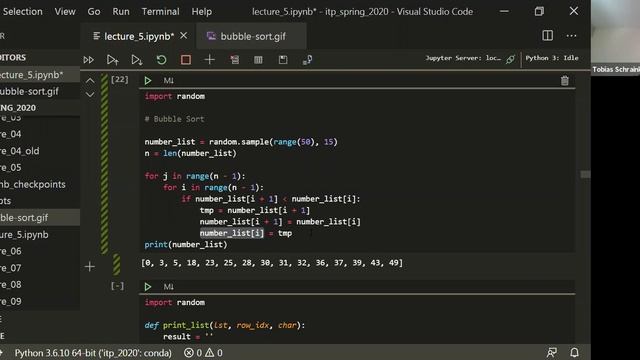Expand the nb_checkpoints folder
This screenshot has width=640, height=360.
(x=40, y=184)
